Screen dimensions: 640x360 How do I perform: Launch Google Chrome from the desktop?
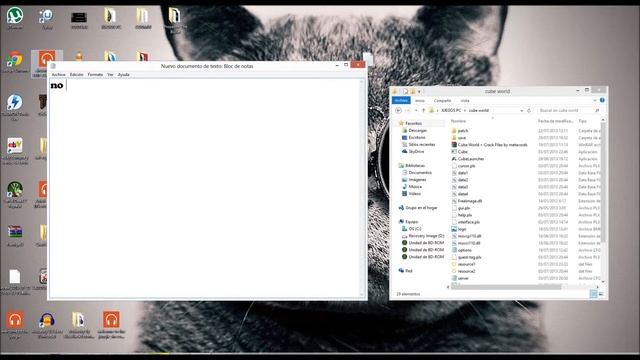15,60
